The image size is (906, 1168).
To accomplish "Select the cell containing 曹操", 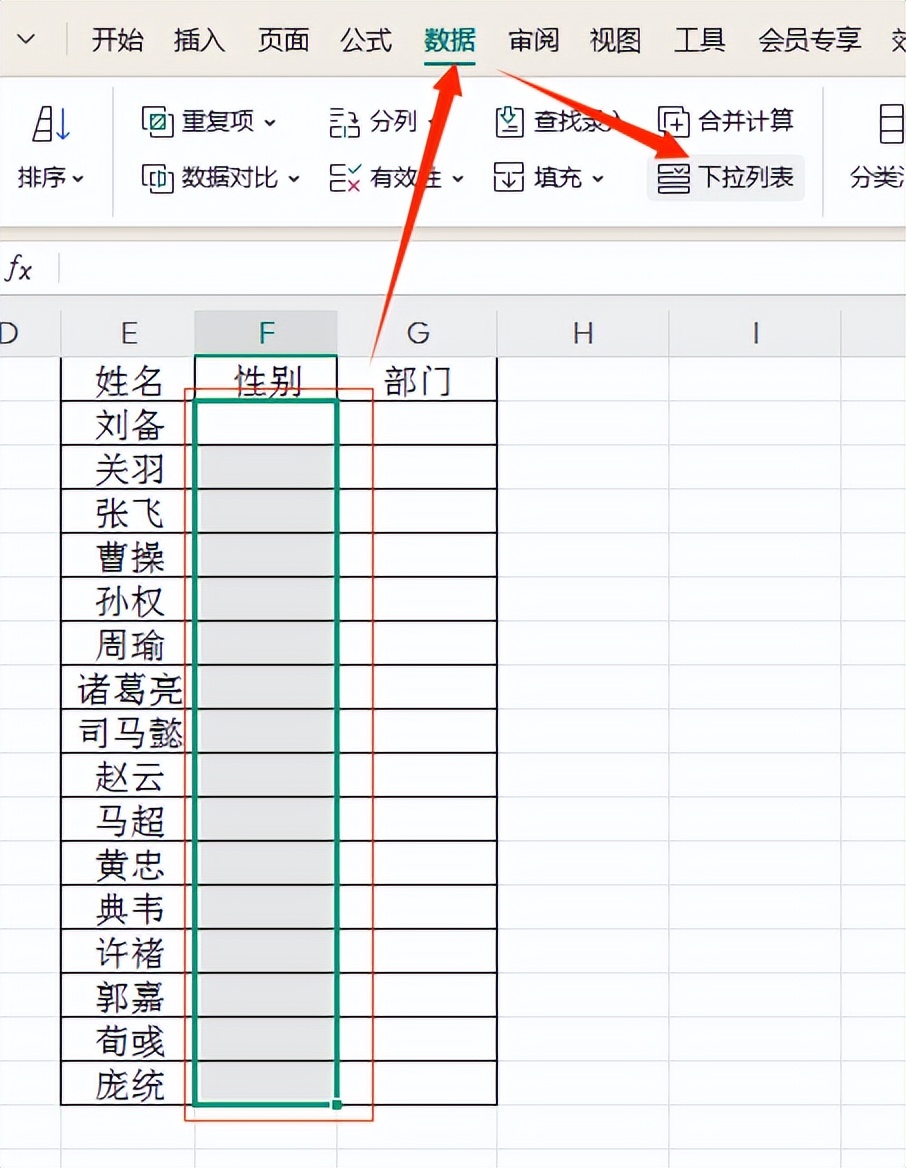I will tap(128, 556).
